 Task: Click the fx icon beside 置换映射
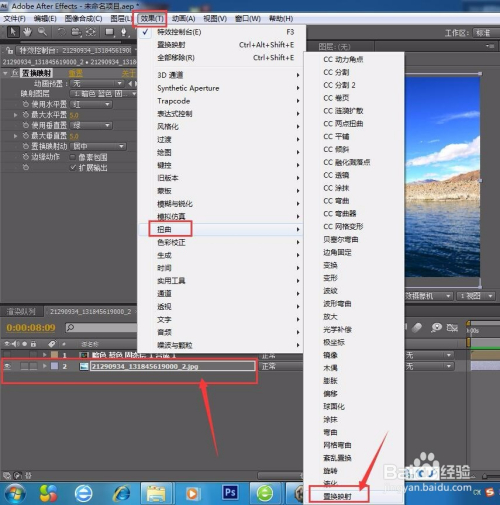pos(15,73)
